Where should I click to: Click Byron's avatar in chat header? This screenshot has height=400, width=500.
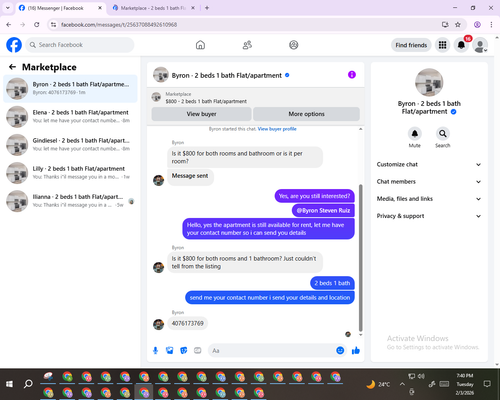[161, 75]
